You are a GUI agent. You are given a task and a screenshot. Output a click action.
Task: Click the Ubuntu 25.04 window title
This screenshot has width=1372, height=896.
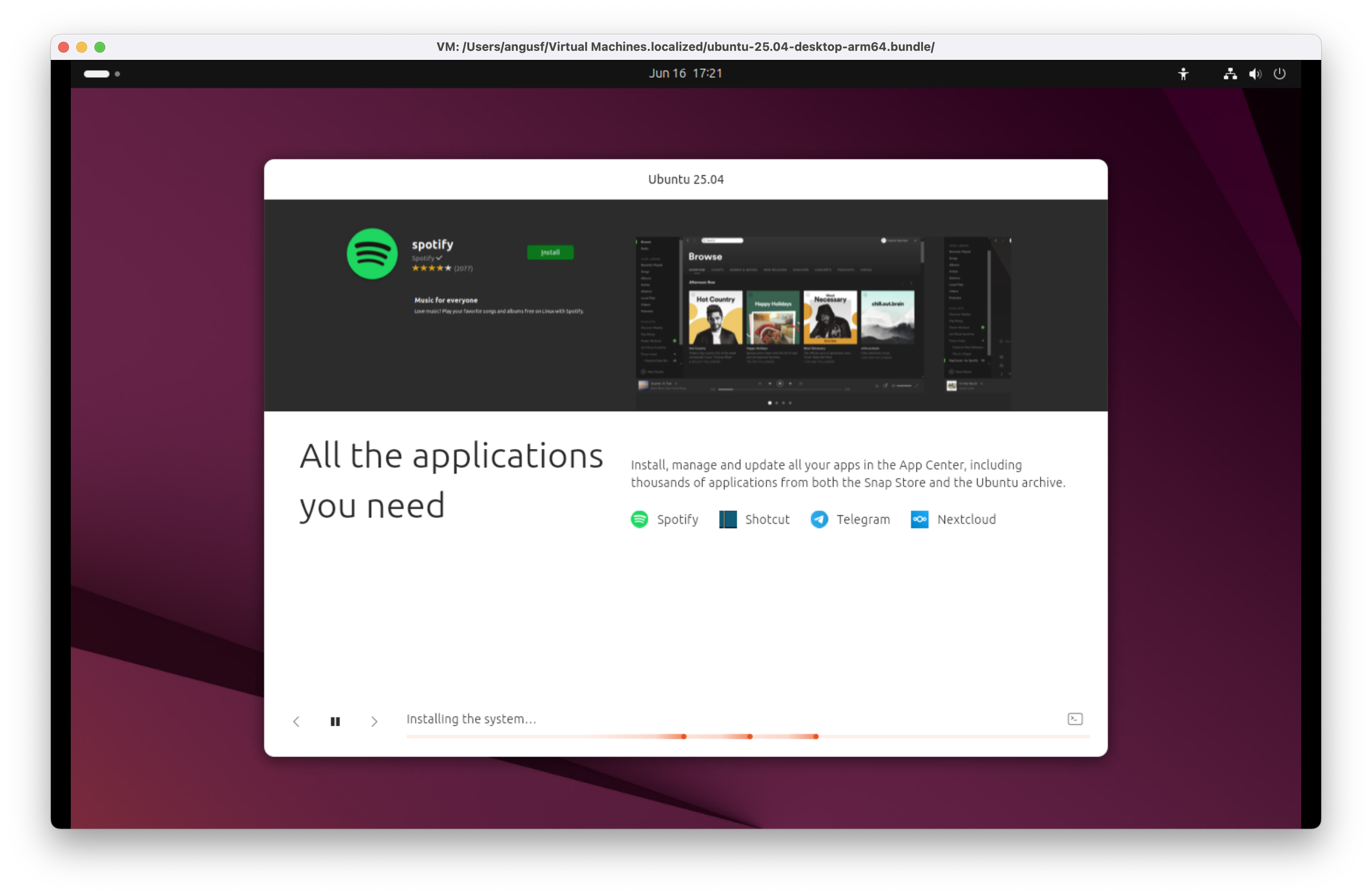686,179
